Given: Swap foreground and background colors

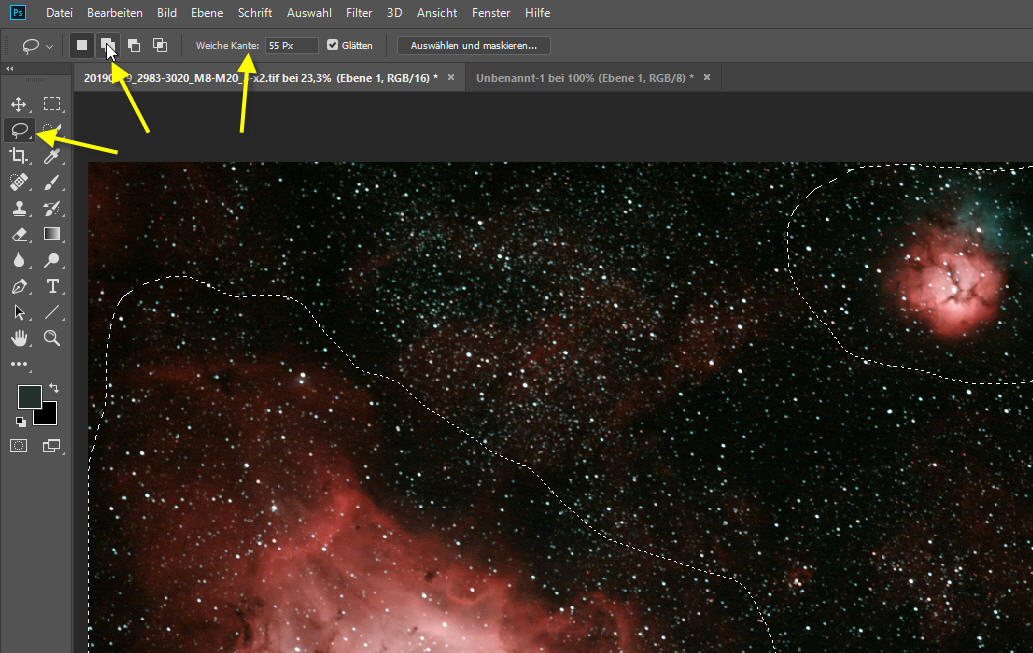Looking at the screenshot, I should [x=54, y=388].
